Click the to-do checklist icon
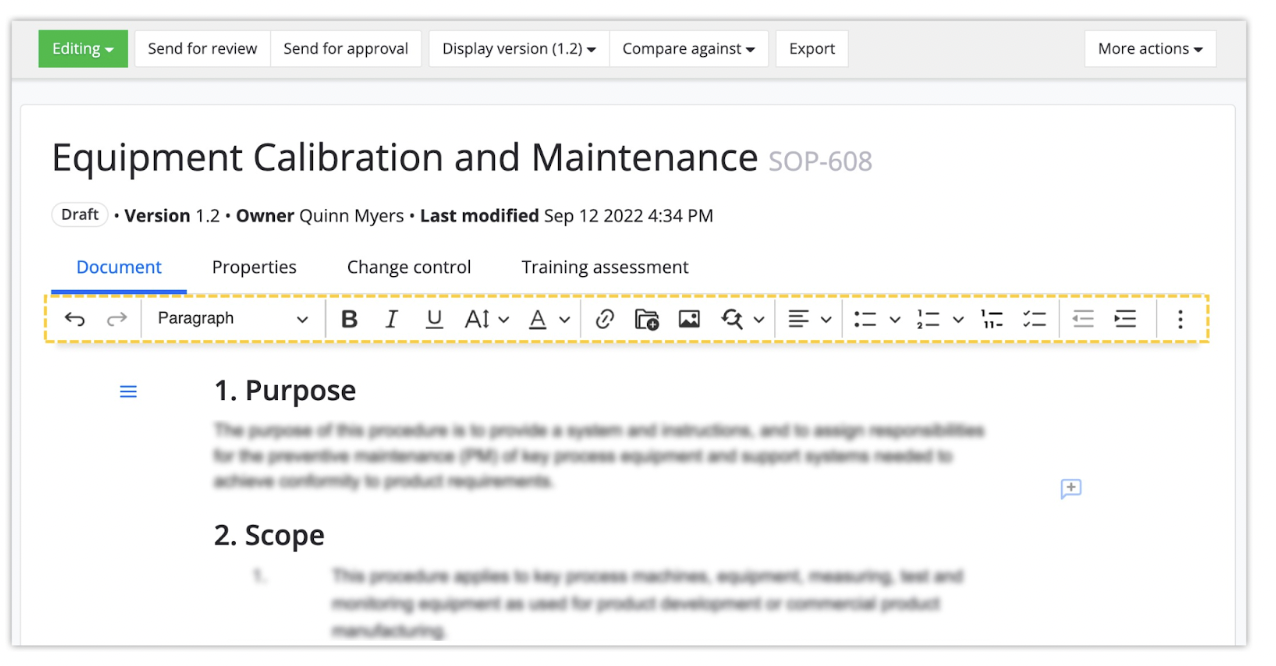The width and height of the screenshot is (1276, 666). click(x=1034, y=319)
